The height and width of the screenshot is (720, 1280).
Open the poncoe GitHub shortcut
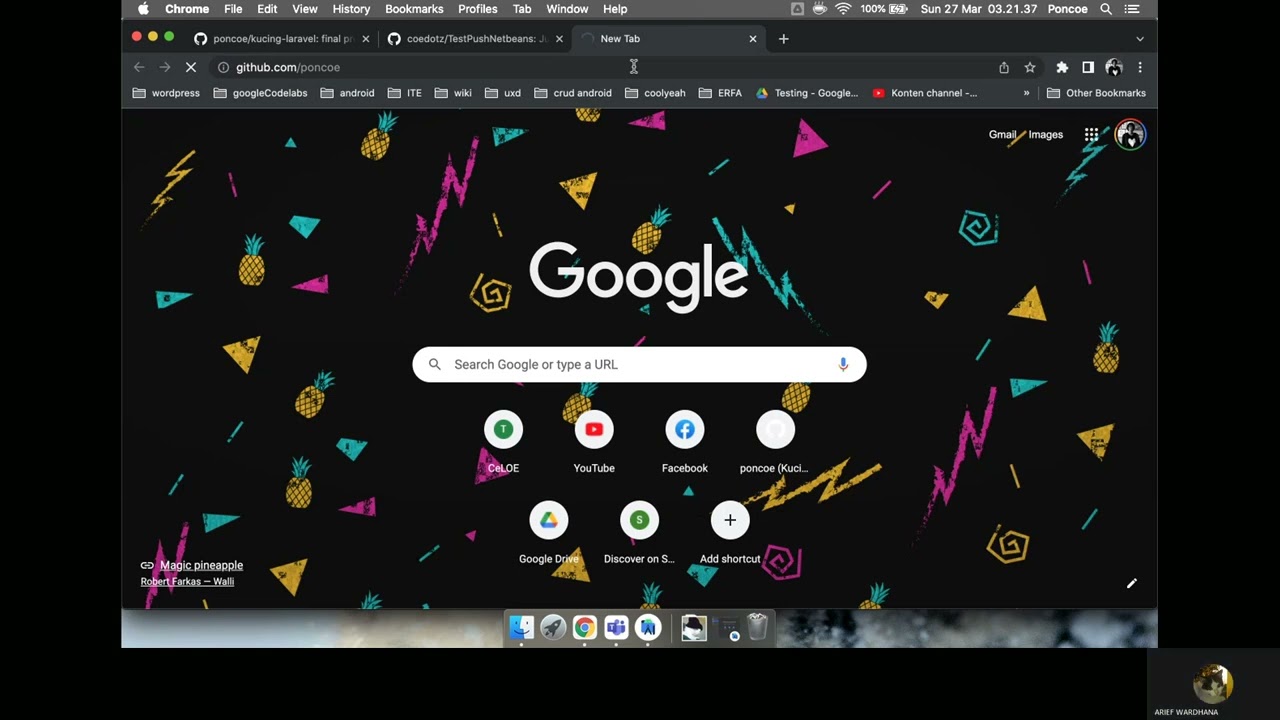pyautogui.click(x=775, y=443)
